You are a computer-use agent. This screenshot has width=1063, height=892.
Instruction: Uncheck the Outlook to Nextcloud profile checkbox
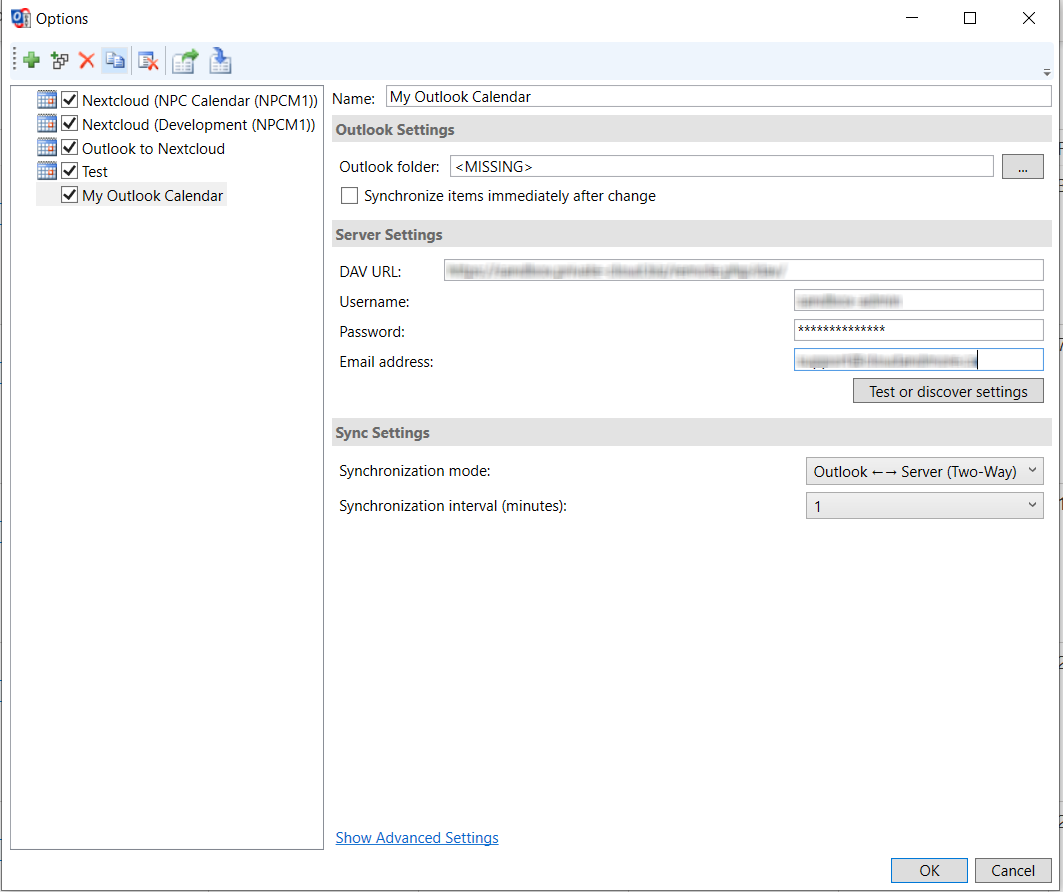pos(69,148)
